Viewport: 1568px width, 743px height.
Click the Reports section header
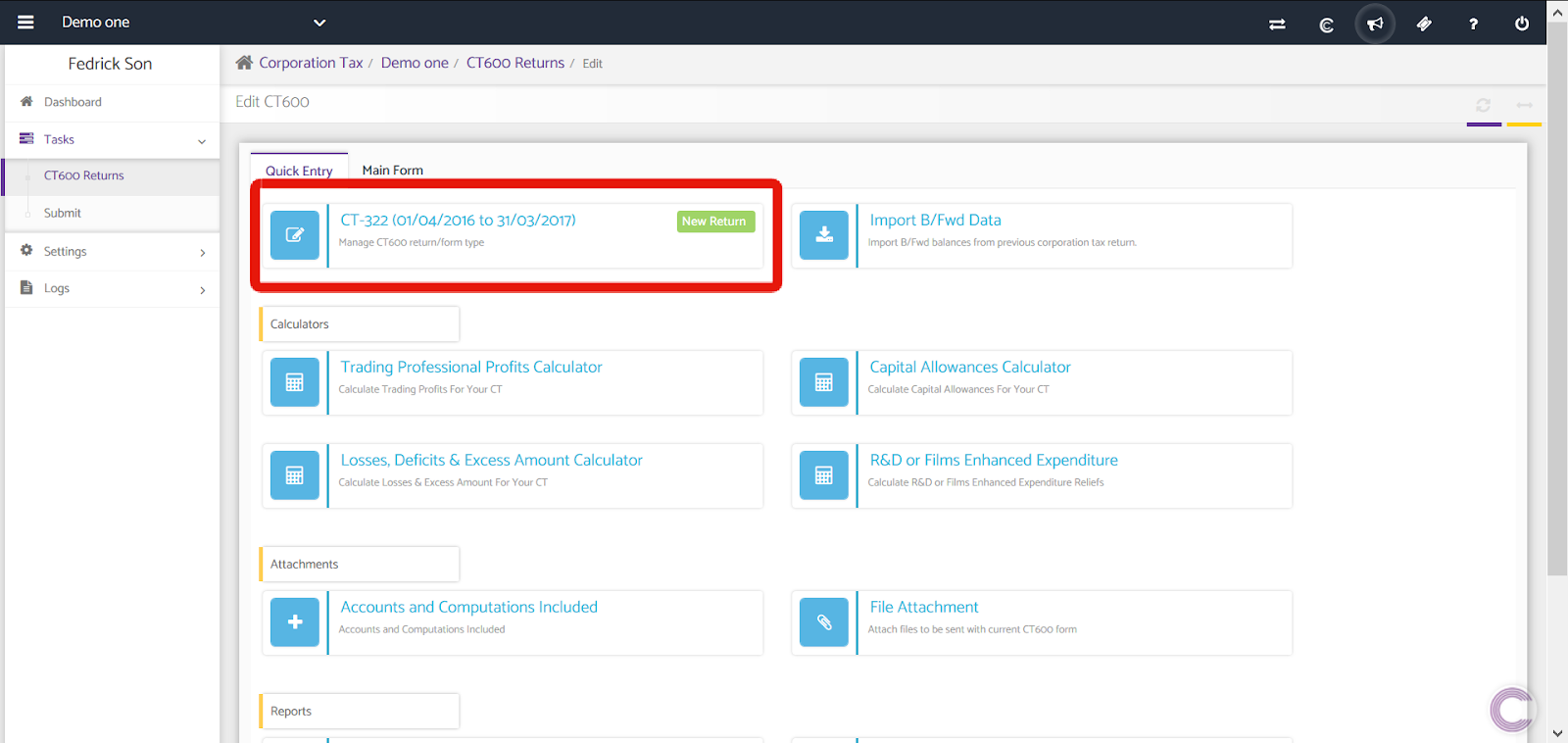tap(360, 712)
